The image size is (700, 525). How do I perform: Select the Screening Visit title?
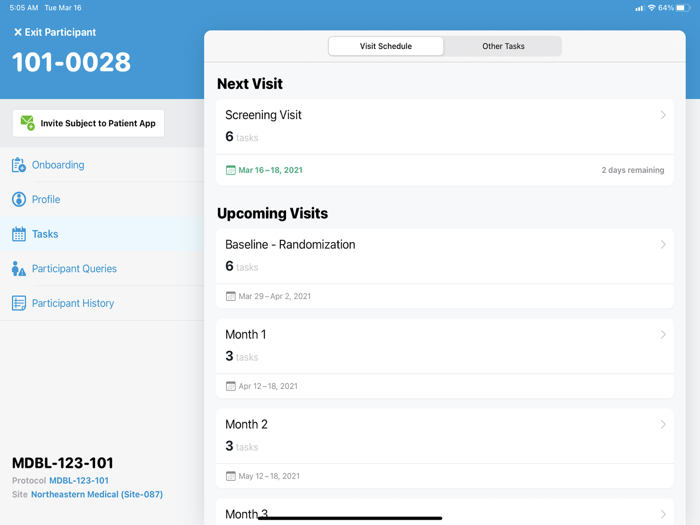coord(263,115)
